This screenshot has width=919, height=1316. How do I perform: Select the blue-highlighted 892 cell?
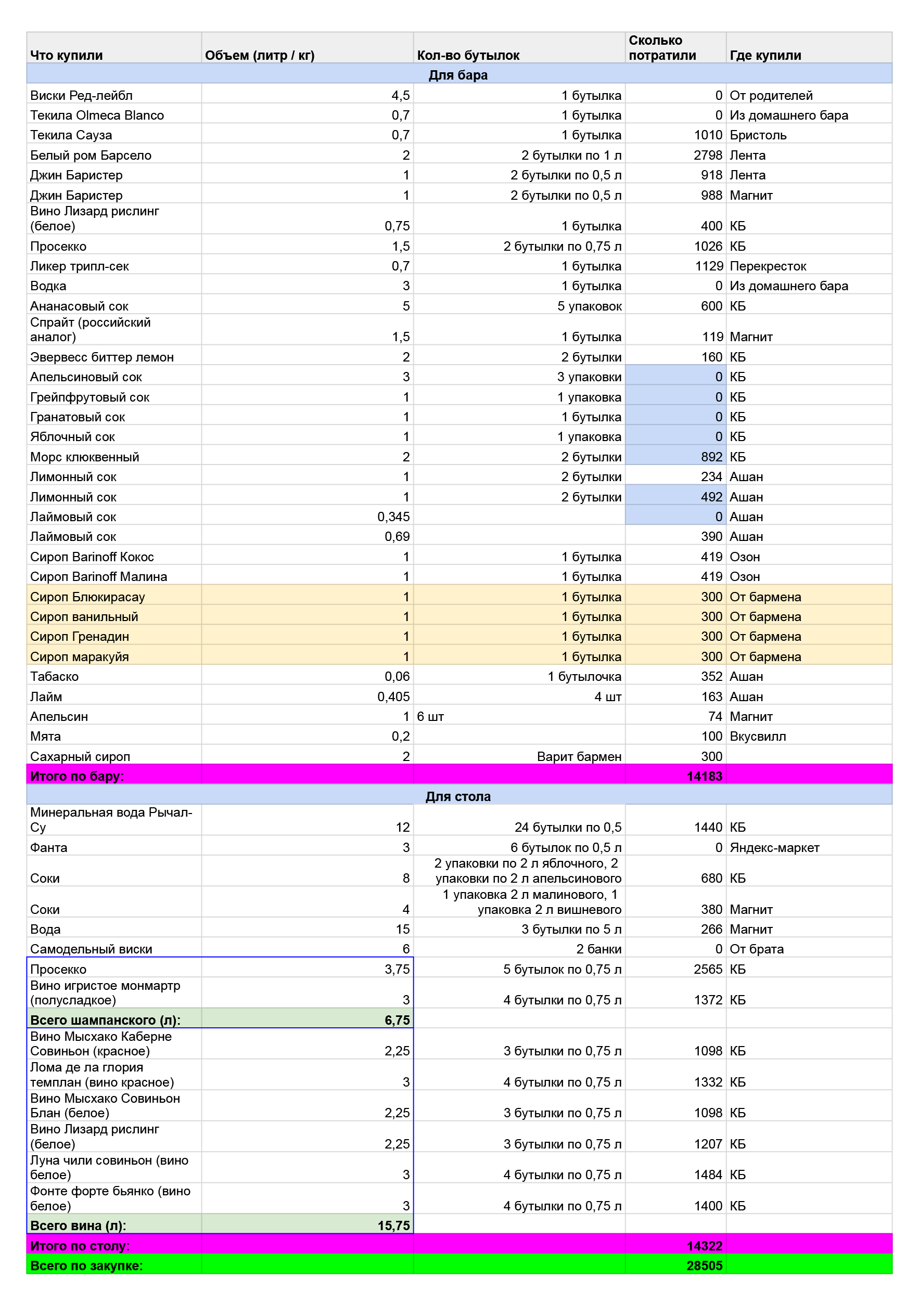tap(675, 455)
